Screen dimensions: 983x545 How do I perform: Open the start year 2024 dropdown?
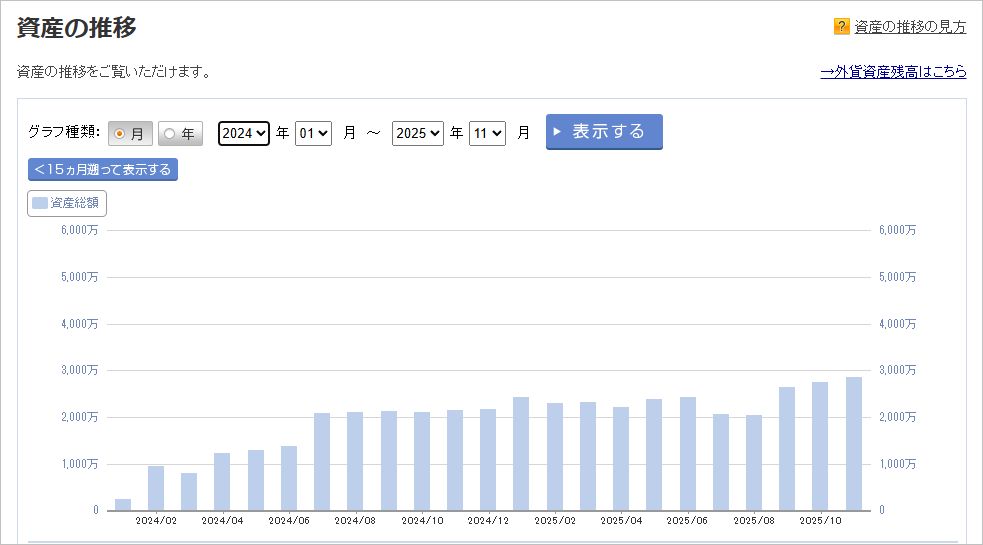pos(244,133)
